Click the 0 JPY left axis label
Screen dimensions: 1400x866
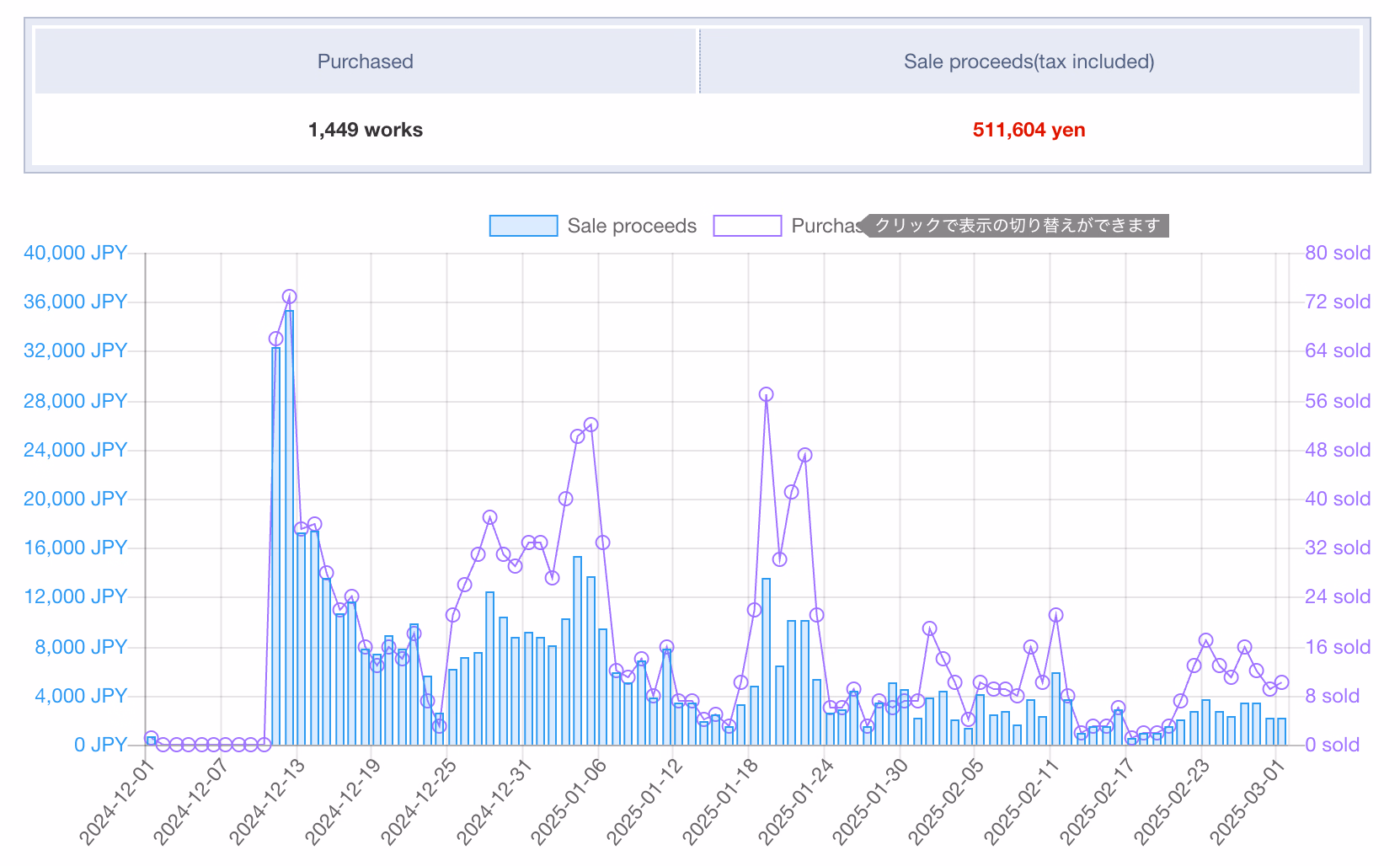(99, 745)
